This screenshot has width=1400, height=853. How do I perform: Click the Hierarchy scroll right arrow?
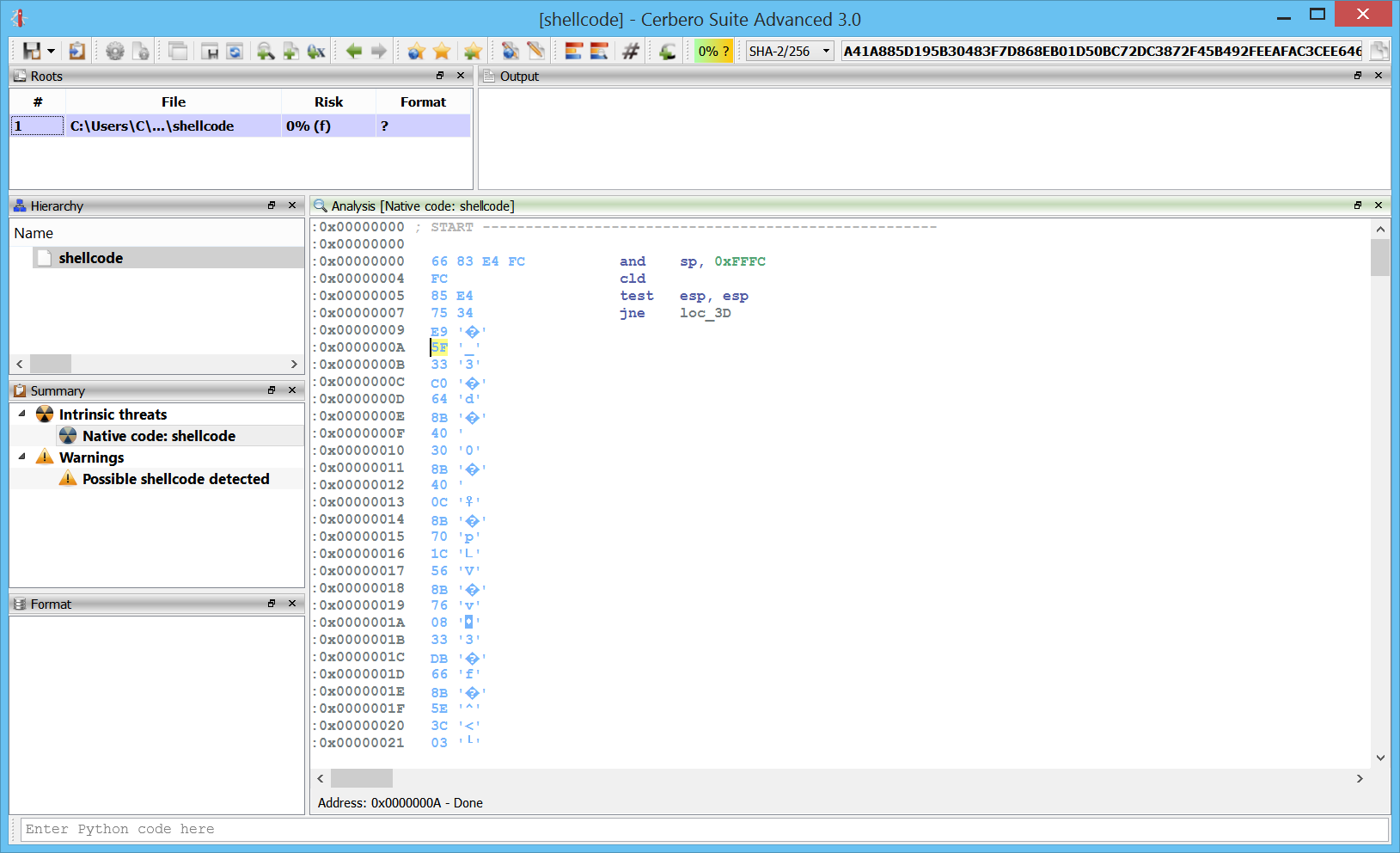(294, 364)
